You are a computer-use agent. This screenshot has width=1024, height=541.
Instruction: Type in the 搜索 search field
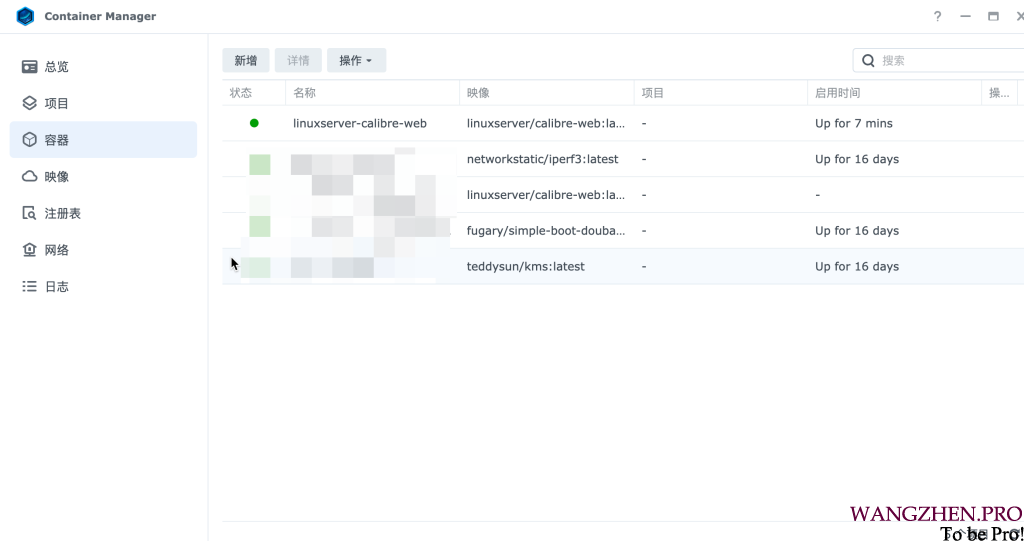click(x=945, y=61)
